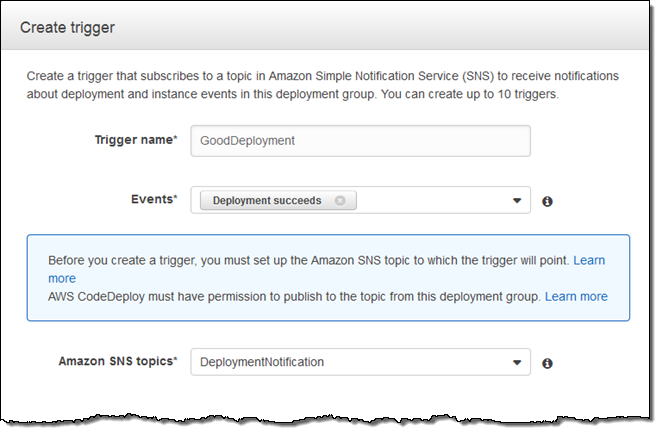Open Learn more link about publish permission
Screen dimensions: 660x433
pyautogui.click(x=576, y=296)
